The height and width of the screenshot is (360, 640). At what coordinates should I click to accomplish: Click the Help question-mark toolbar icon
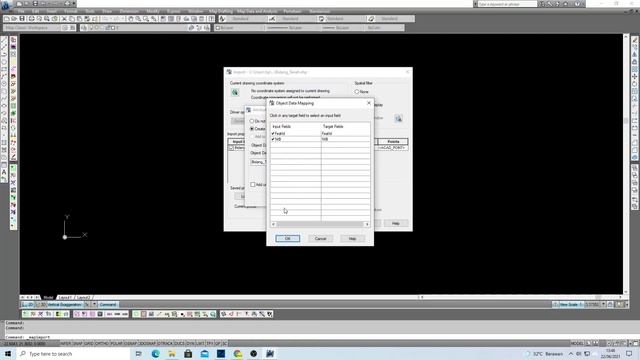tap(211, 19)
